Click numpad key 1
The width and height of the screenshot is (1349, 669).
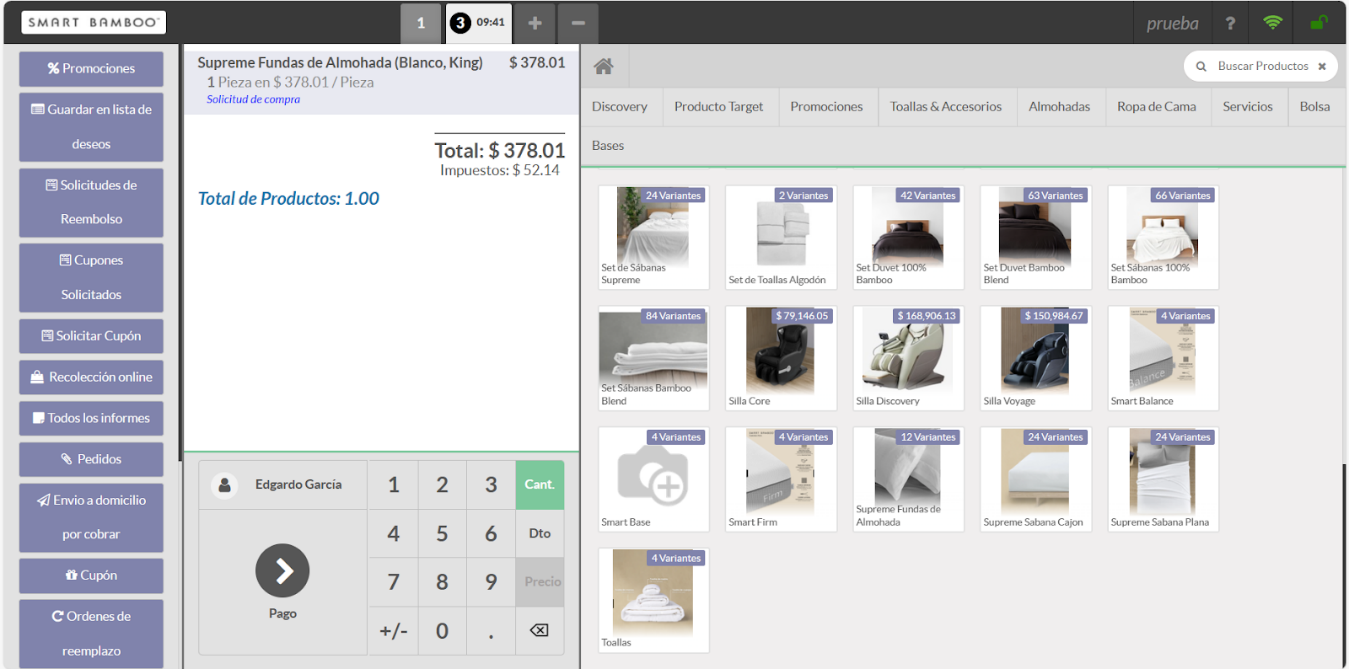click(393, 485)
